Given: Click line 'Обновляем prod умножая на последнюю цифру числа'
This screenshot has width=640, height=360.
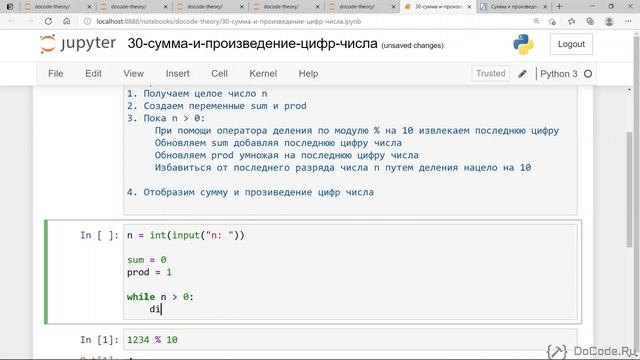Looking at the screenshot, I should 287,155.
